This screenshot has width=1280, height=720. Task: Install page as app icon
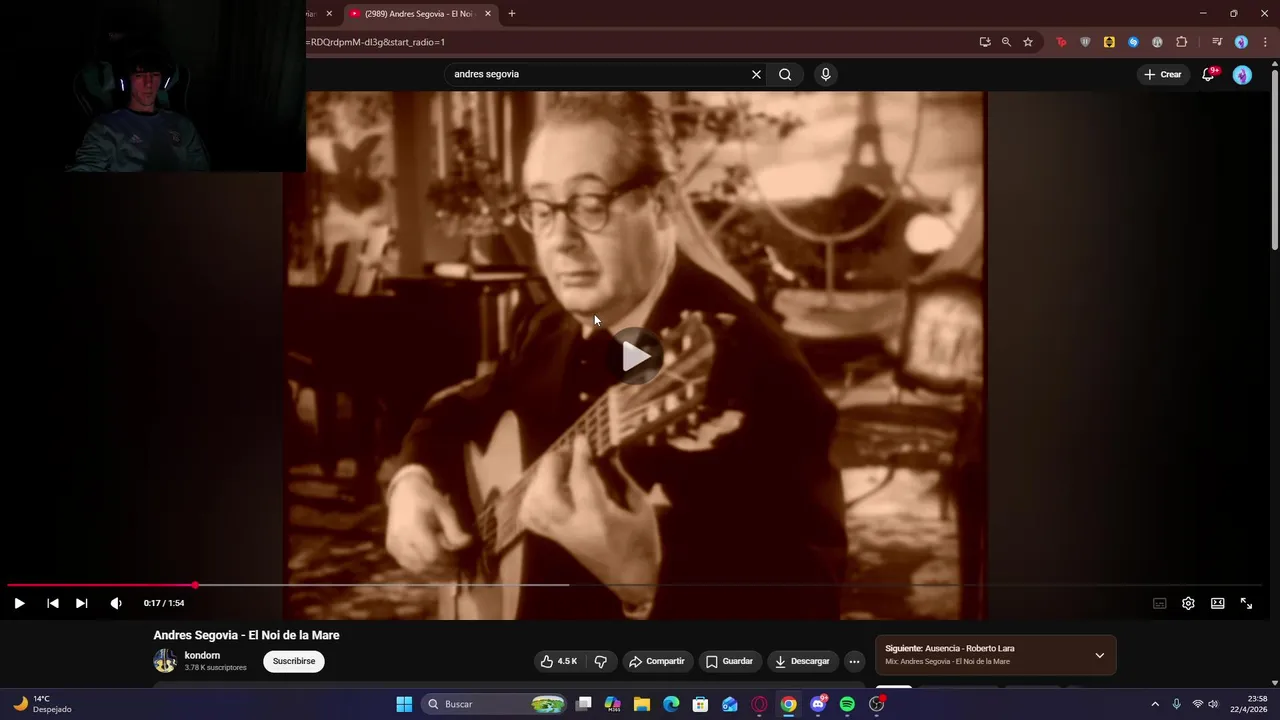(x=985, y=42)
